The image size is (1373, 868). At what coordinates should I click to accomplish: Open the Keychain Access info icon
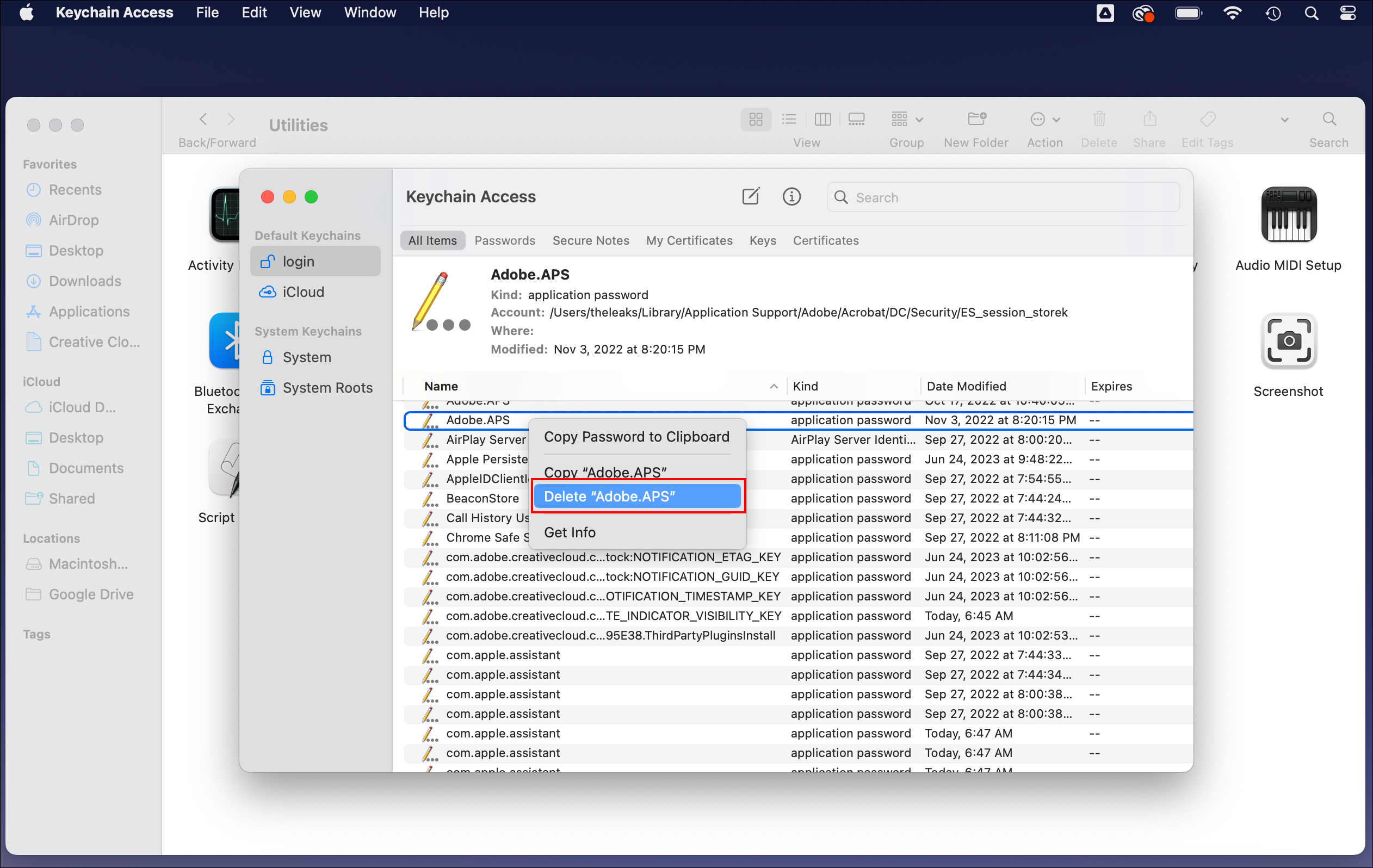792,196
